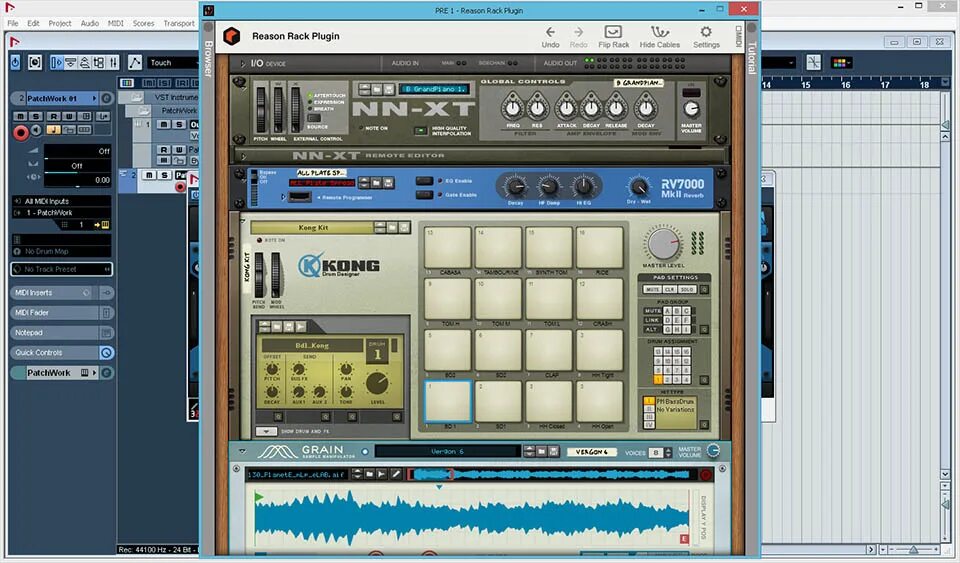The image size is (960, 563).
Task: Click Kong drum Level knob
Action: click(377, 384)
